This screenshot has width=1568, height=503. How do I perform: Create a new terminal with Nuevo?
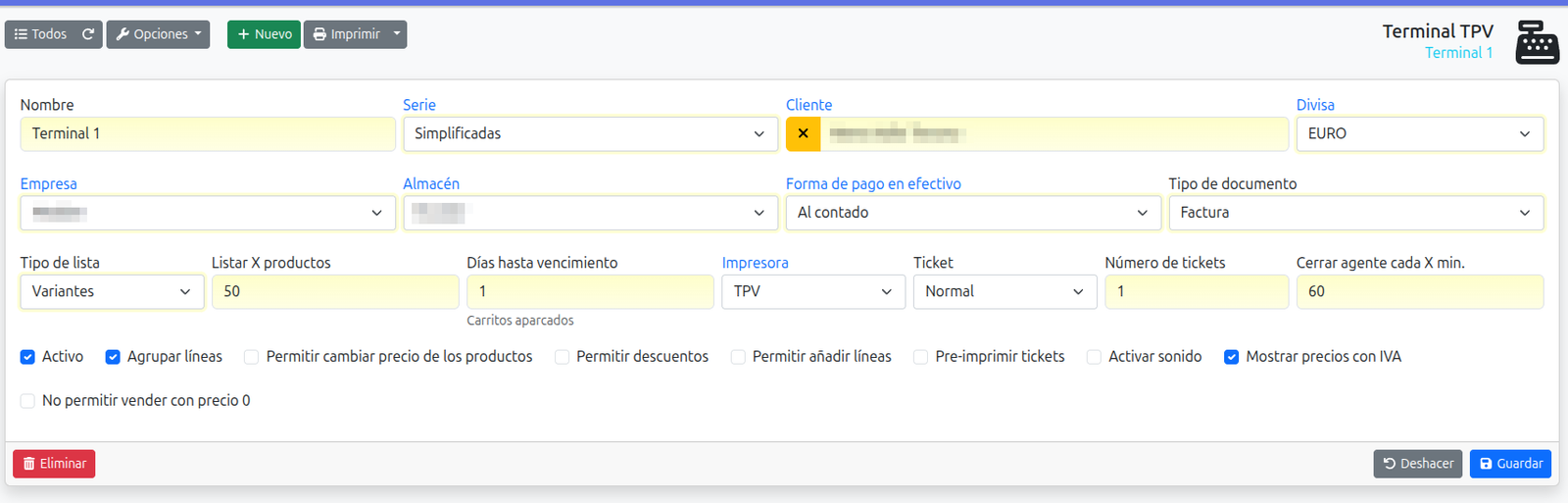click(x=264, y=34)
